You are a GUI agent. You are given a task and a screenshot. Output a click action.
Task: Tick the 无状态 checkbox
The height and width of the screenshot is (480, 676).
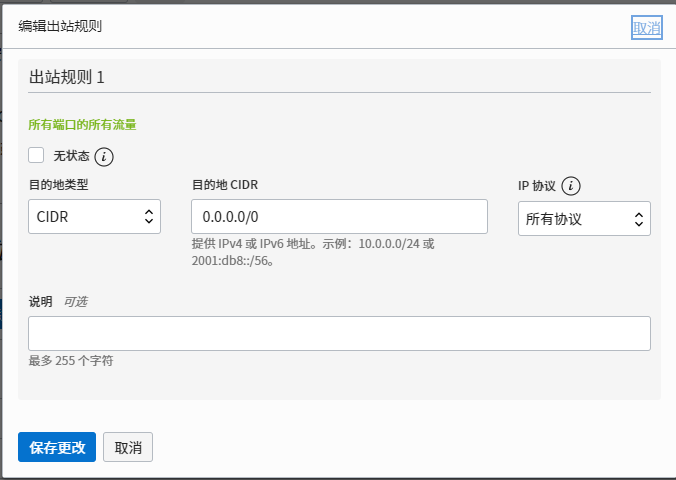pyautogui.click(x=36, y=155)
